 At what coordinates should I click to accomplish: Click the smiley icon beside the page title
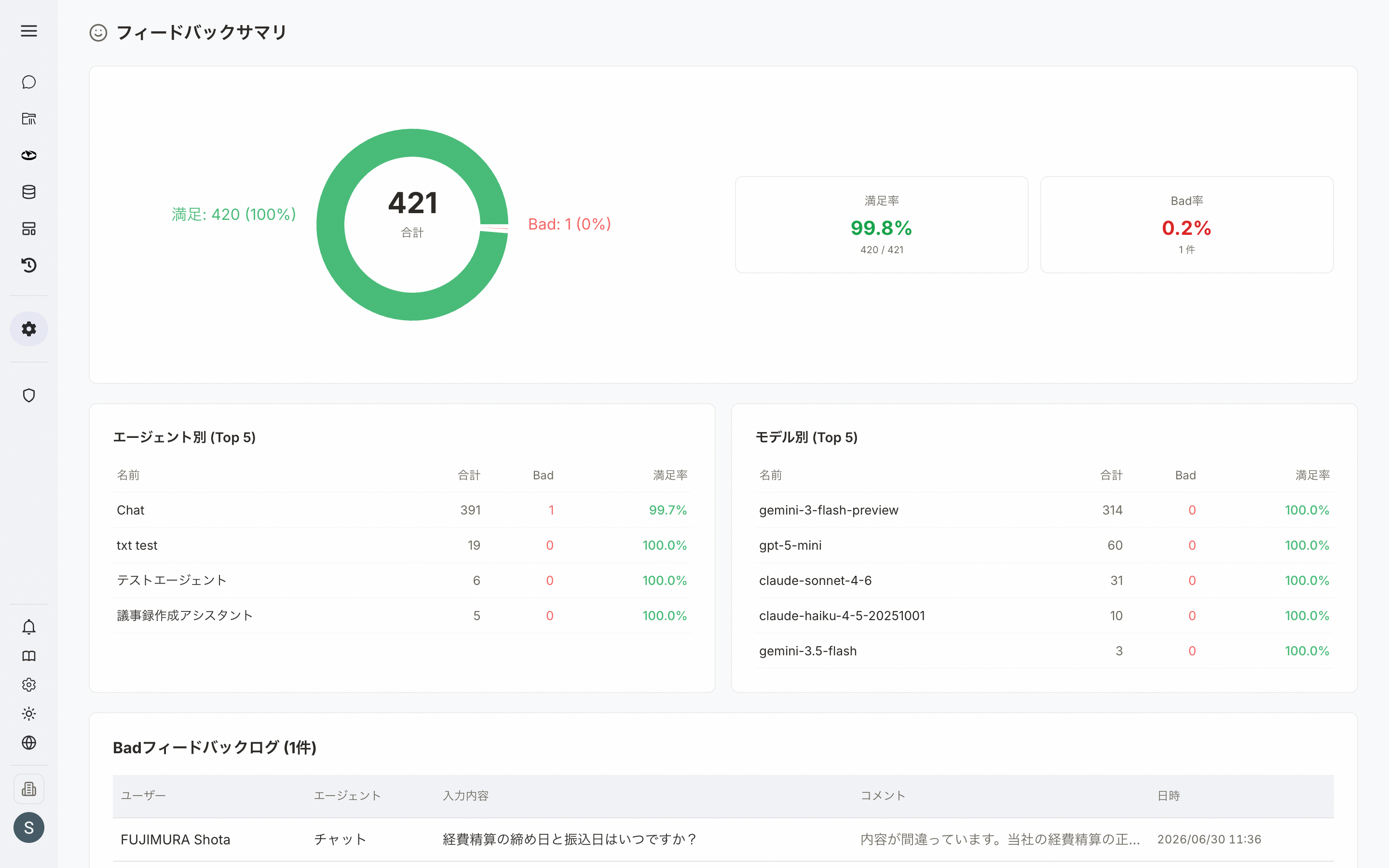98,33
